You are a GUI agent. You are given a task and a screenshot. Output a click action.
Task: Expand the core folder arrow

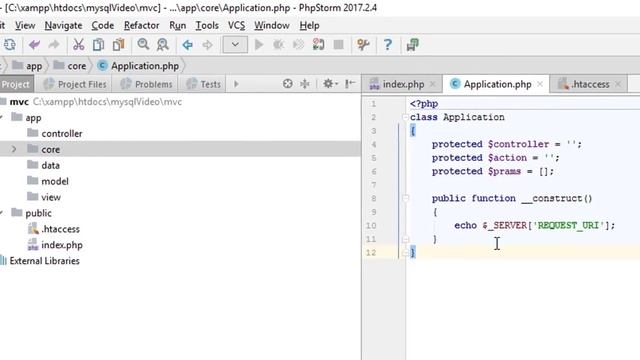tap(14, 149)
